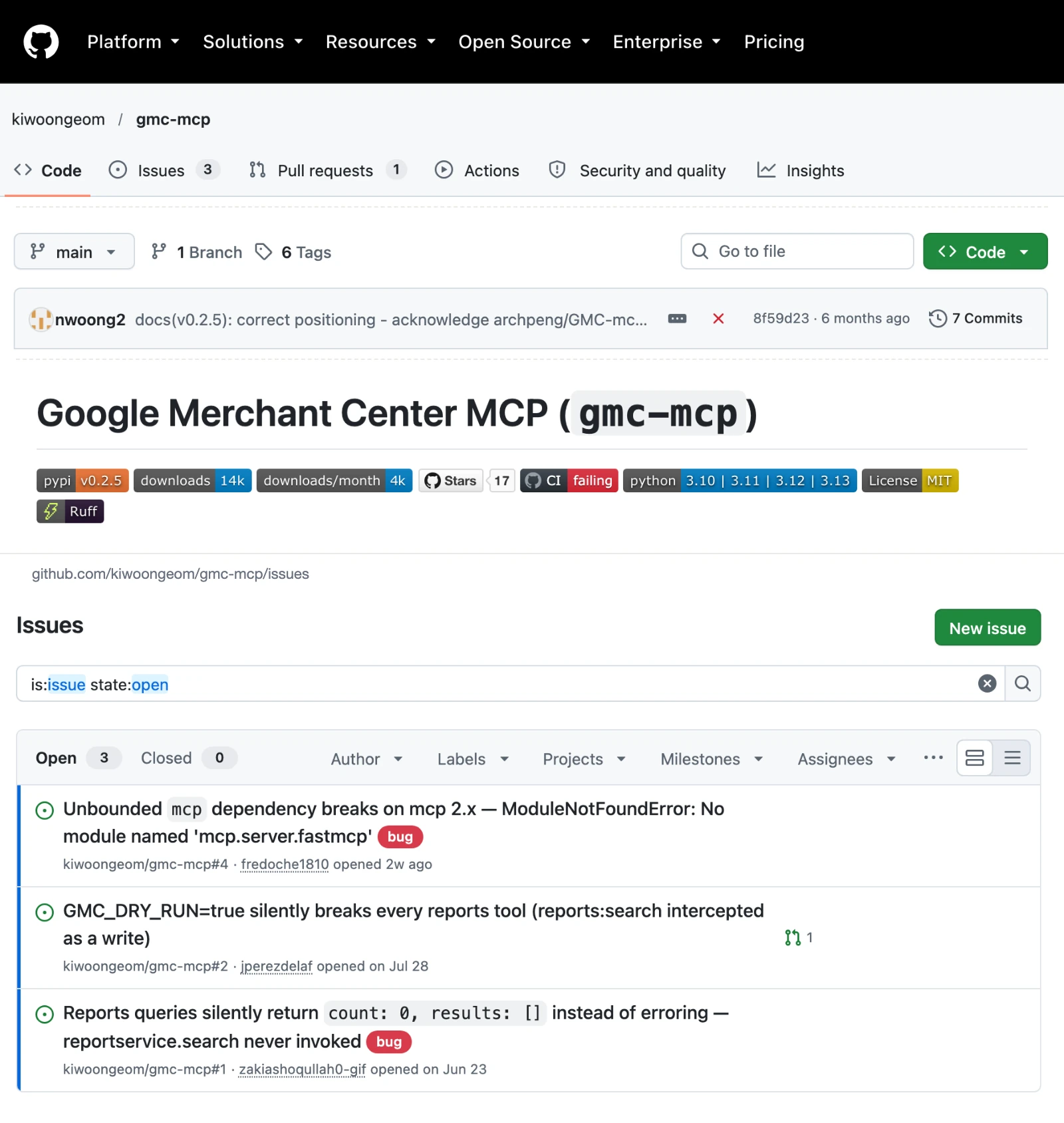
Task: Open issue about reports queries returning empty
Action: (x=396, y=1027)
